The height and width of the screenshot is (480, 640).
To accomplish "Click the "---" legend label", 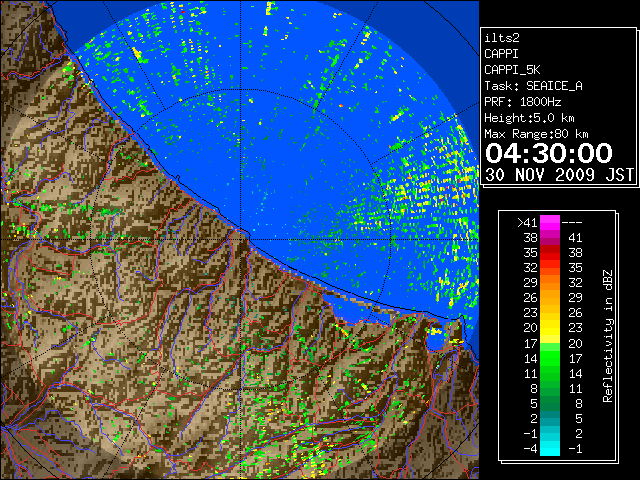I will (571, 222).
